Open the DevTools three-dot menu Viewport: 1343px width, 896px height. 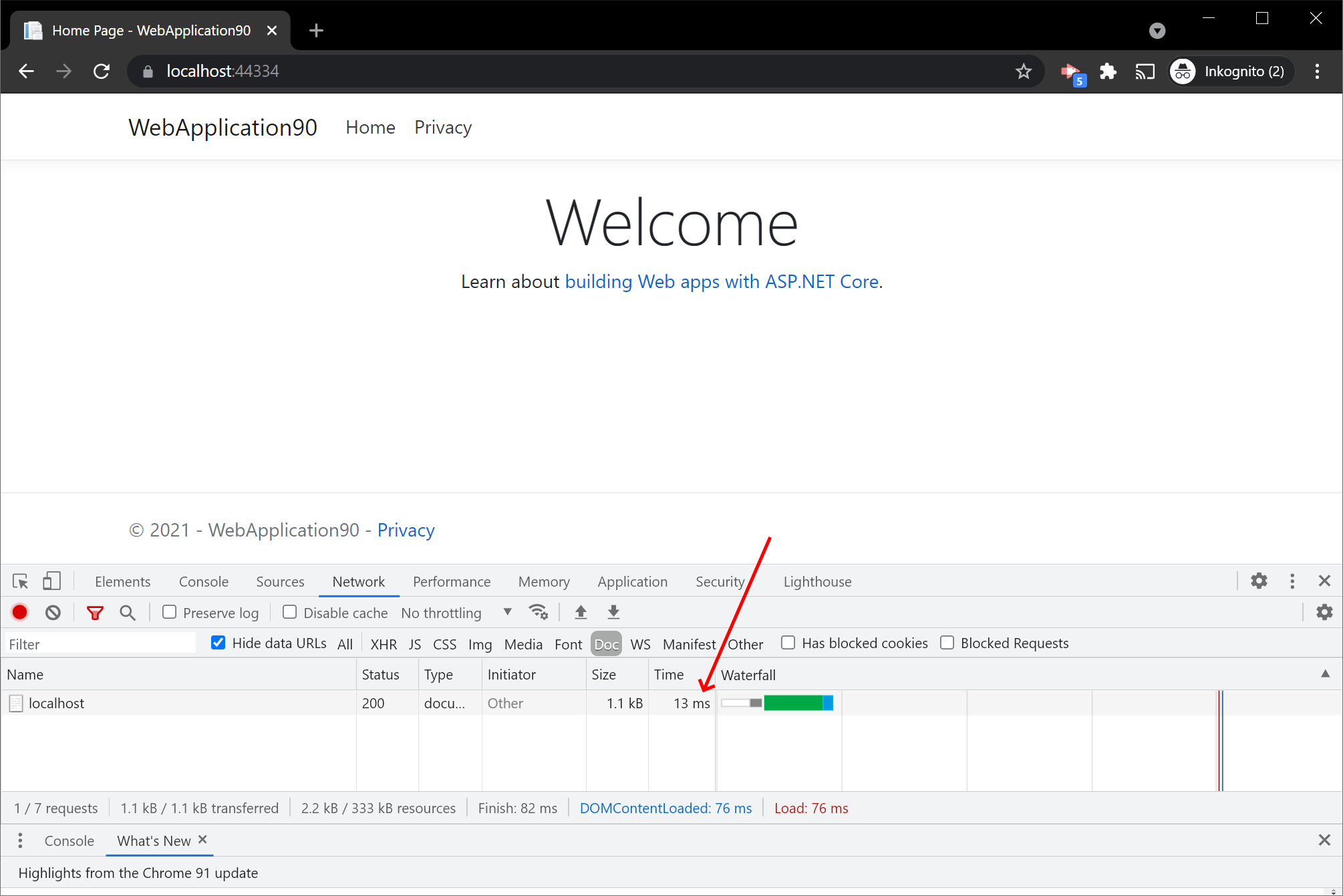(1292, 581)
